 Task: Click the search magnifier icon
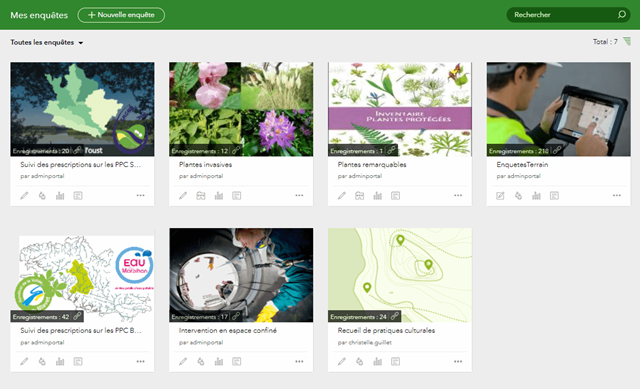(x=621, y=15)
